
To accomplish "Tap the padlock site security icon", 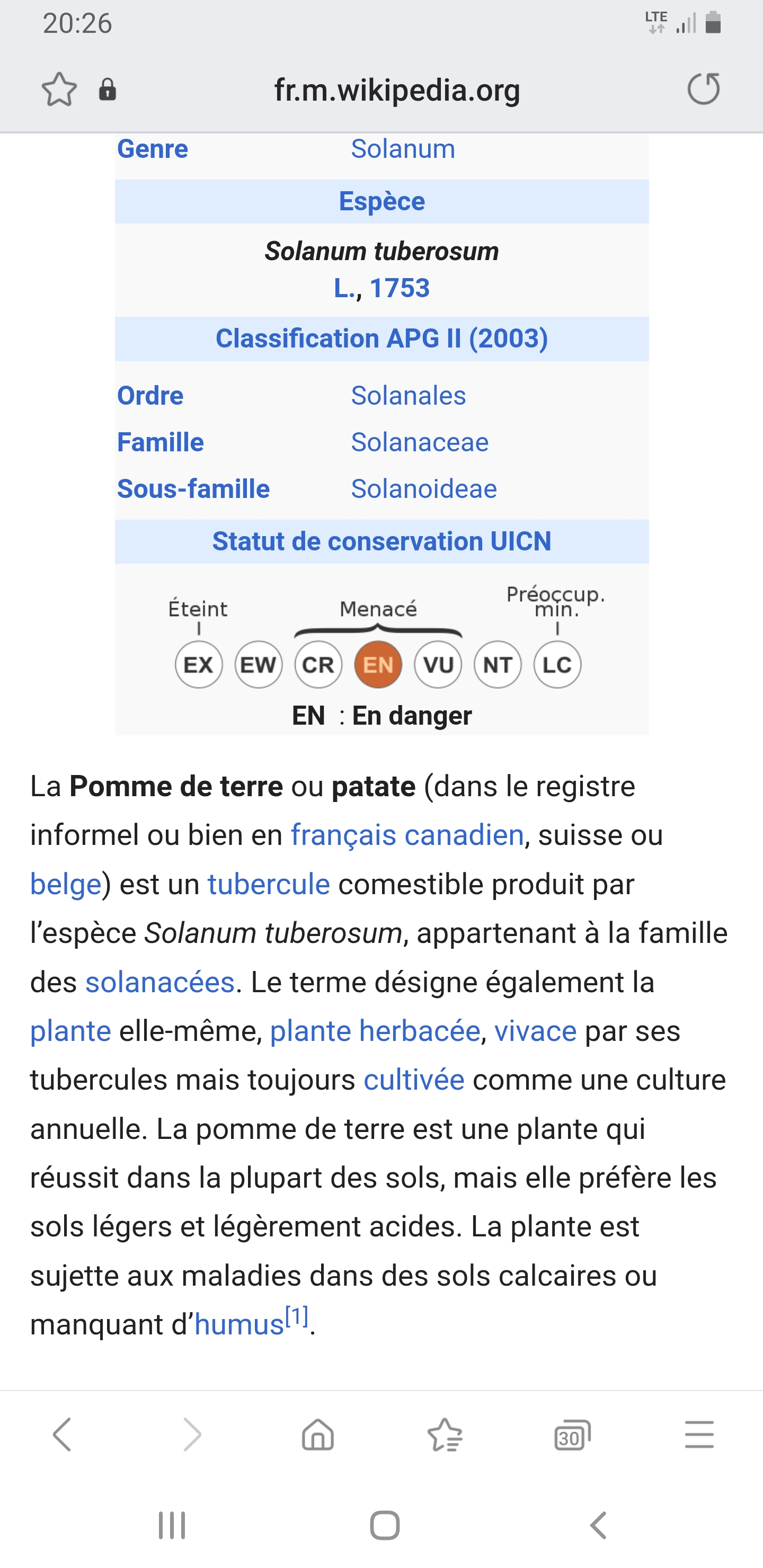I will 107,90.
